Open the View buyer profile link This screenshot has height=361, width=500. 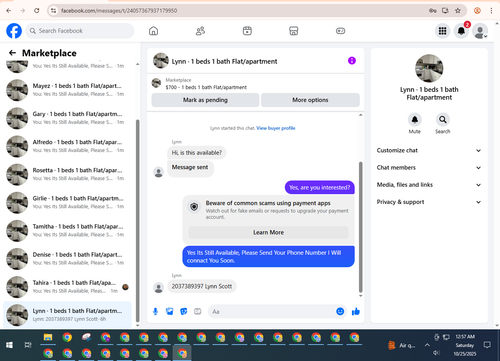276,128
